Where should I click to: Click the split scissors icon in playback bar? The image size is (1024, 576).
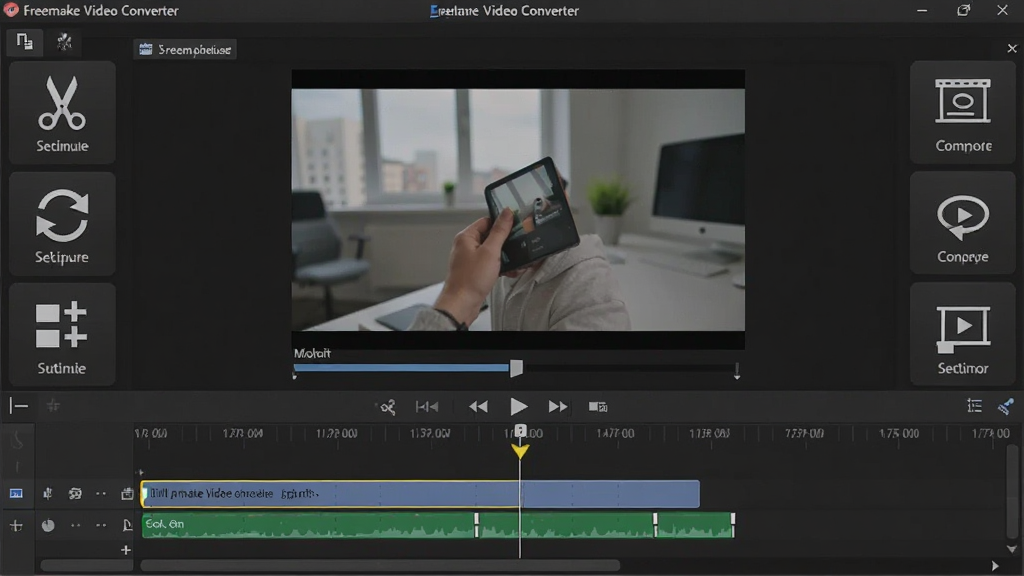tap(388, 408)
